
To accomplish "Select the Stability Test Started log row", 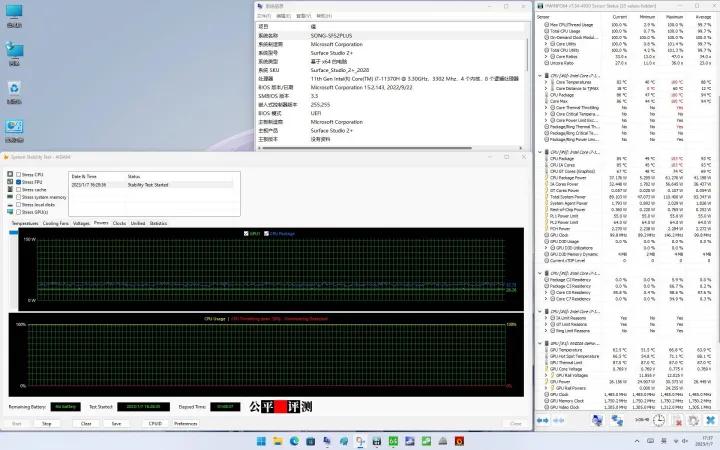I will (150, 184).
